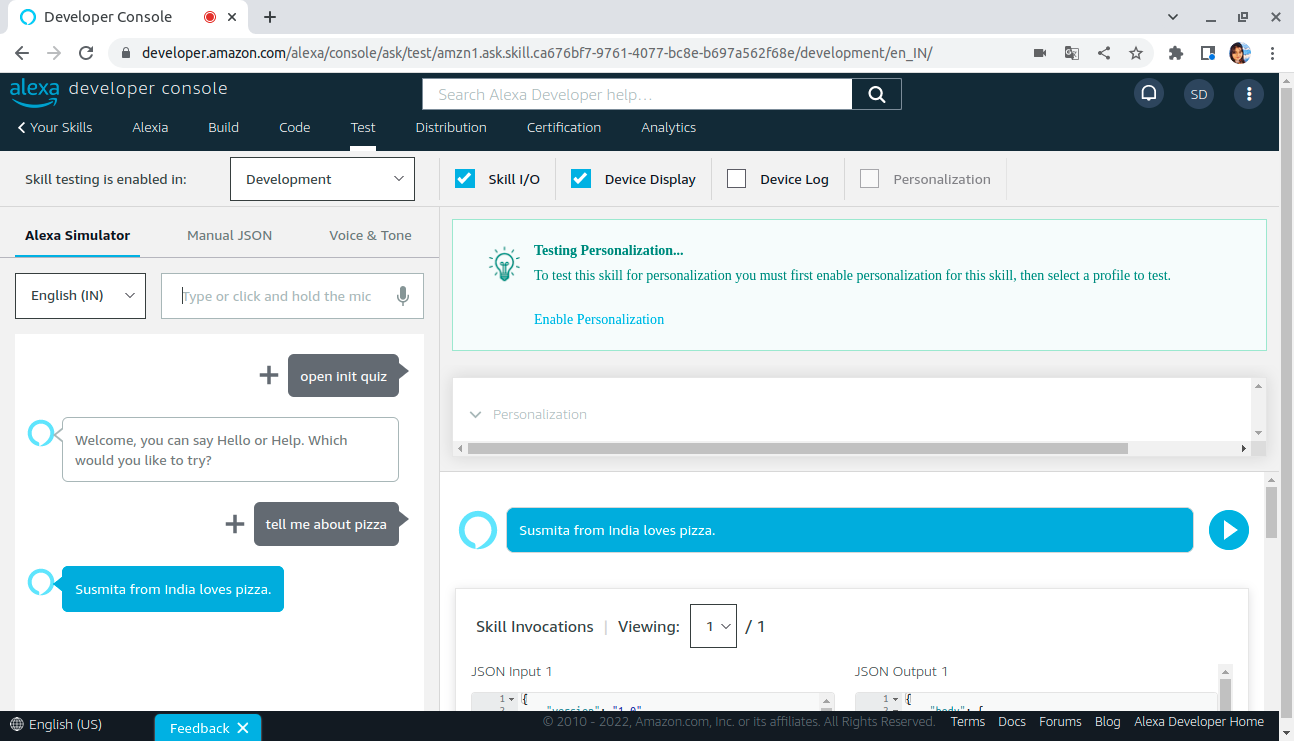
Task: Collapse JSON Input line 1 fold arrow
Action: click(512, 699)
